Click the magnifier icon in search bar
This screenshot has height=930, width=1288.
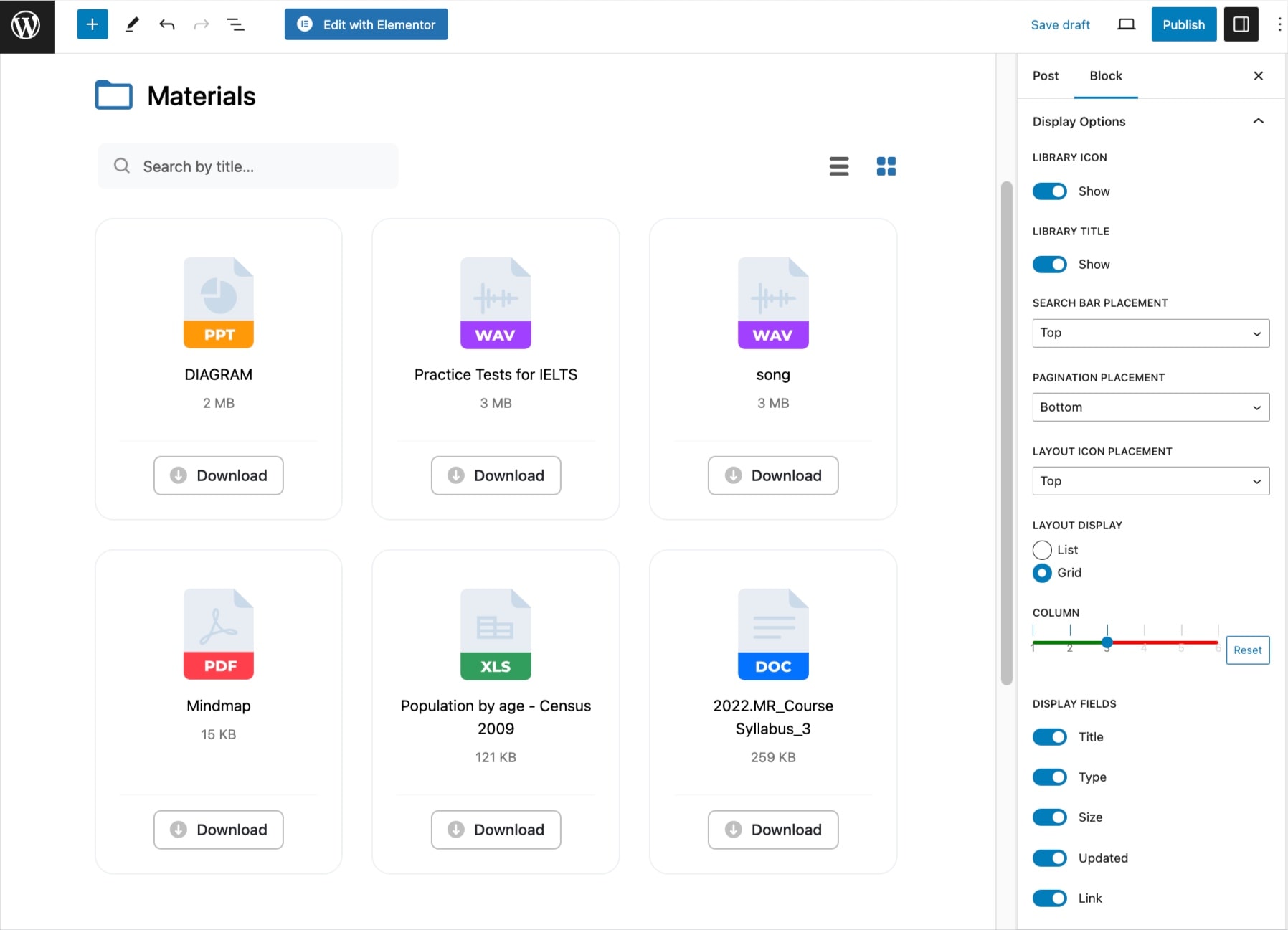122,166
